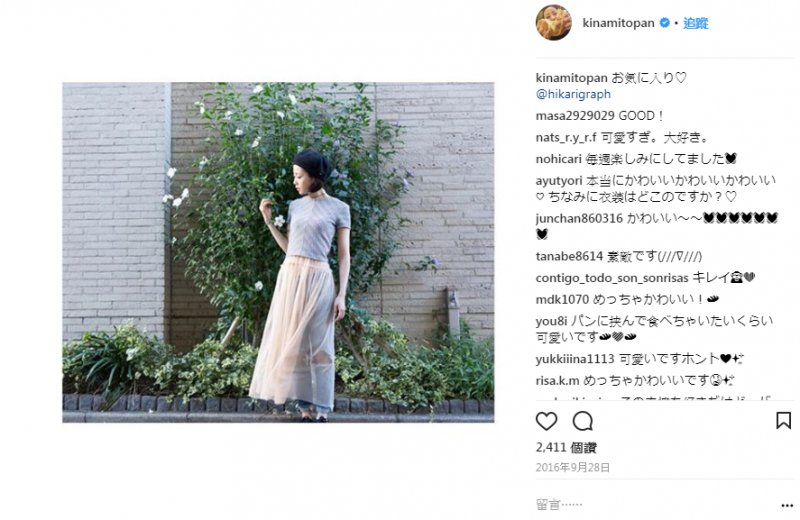The height and width of the screenshot is (520, 800).
Task: Click the 2016年9月28日 post date
Action: click(x=572, y=467)
